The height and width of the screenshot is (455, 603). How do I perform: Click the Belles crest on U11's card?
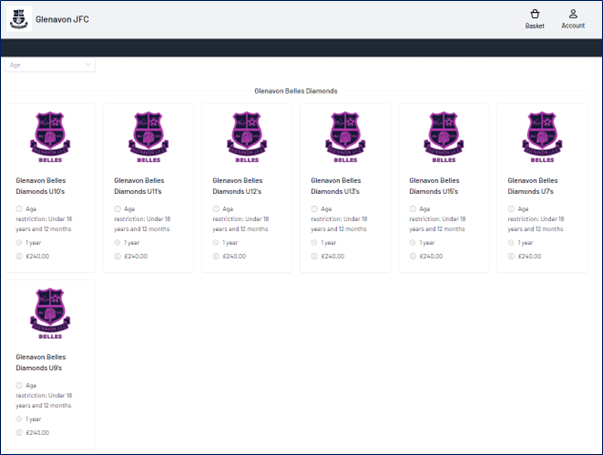(149, 137)
